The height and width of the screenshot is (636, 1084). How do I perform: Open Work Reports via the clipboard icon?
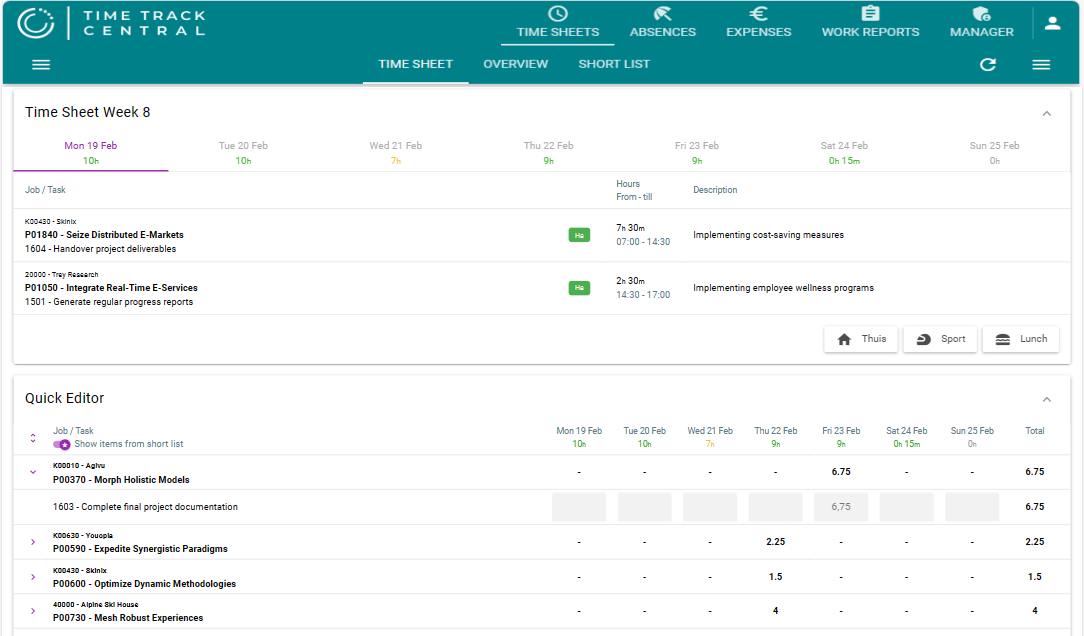(870, 14)
